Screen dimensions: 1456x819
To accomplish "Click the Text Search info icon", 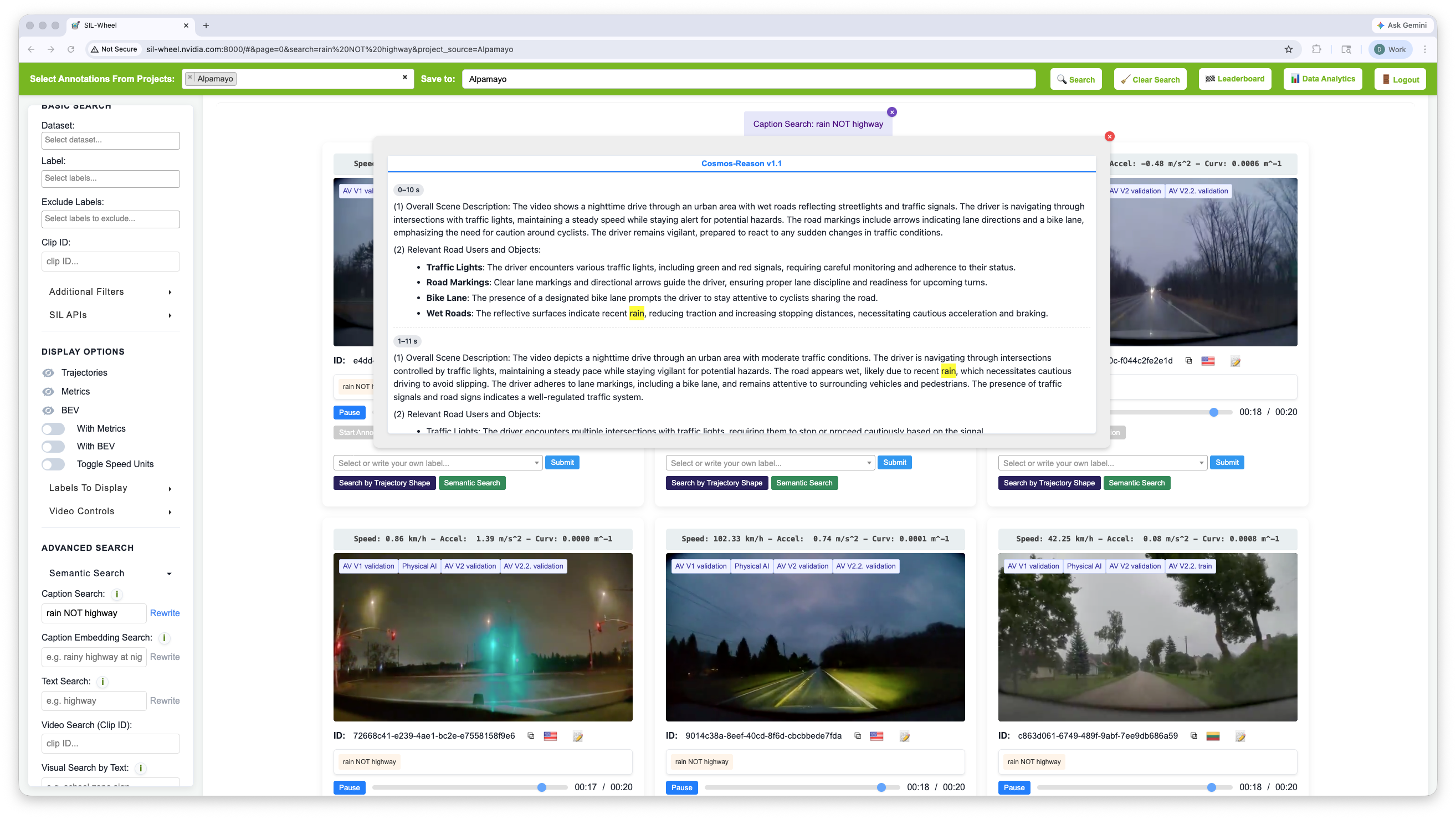I will pyautogui.click(x=102, y=682).
